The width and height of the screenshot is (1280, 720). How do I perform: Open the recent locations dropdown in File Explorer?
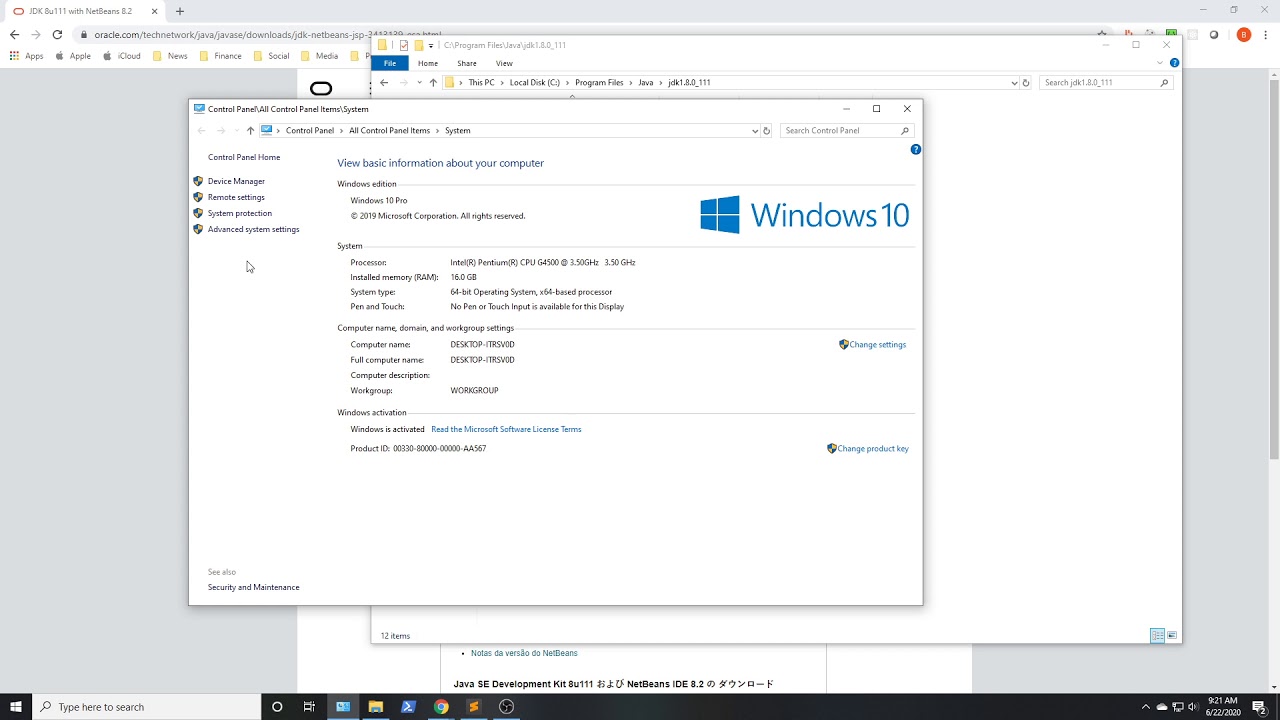419,82
